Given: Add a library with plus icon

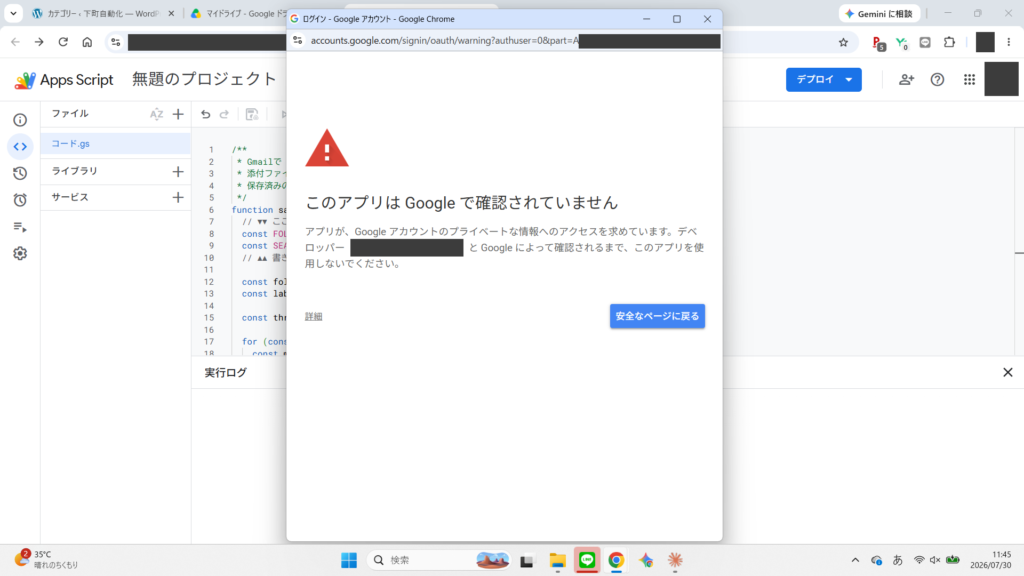Looking at the screenshot, I should click(178, 171).
